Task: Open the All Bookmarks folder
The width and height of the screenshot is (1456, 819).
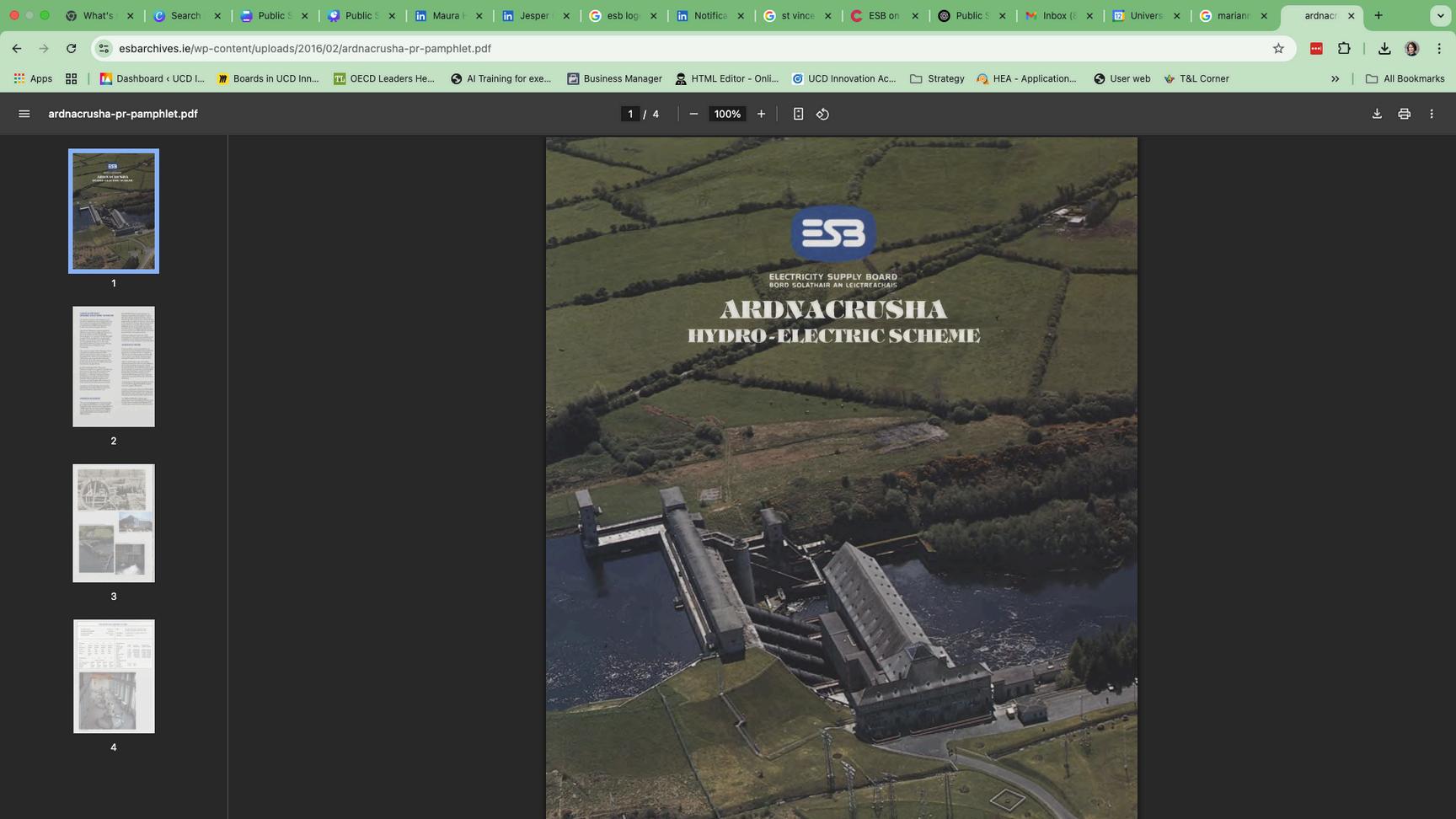Action: 1405,78
